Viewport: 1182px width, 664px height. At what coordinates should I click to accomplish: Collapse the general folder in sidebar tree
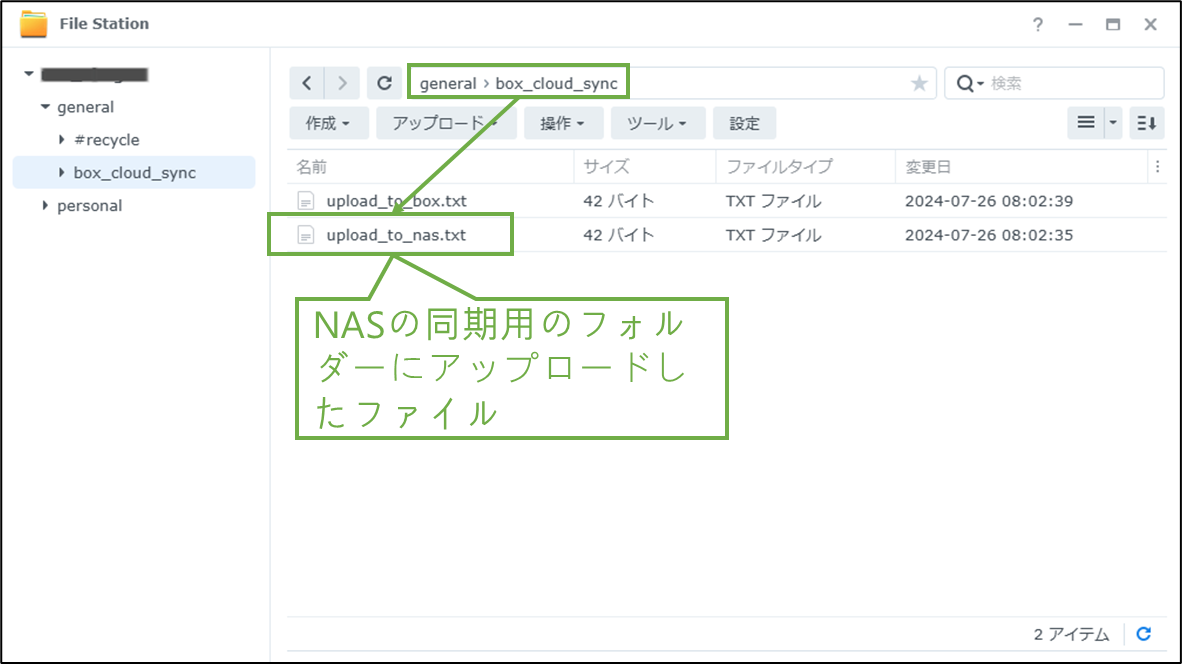point(44,107)
